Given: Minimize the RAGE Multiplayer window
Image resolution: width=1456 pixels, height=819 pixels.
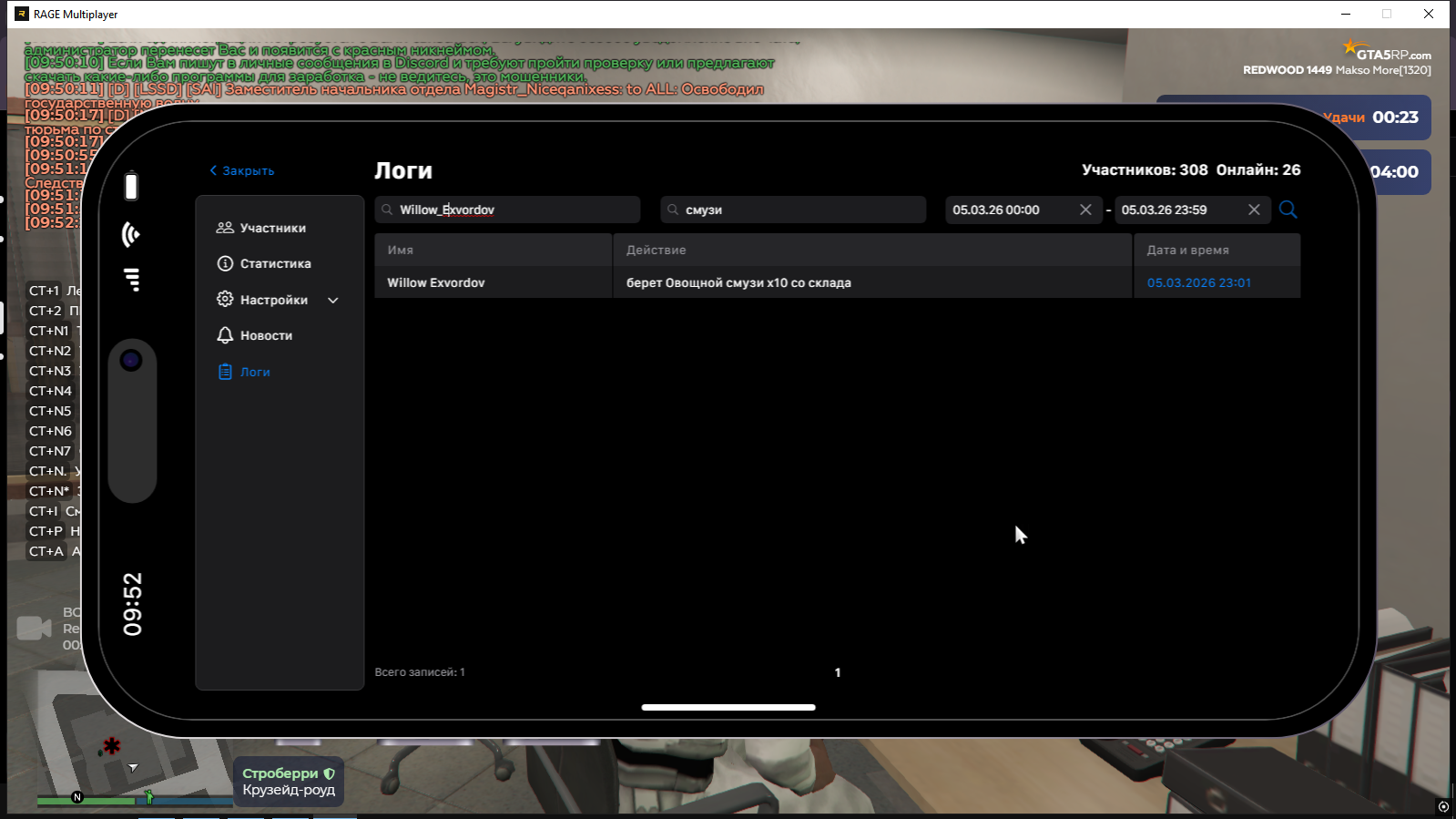Looking at the screenshot, I should (x=1346, y=14).
